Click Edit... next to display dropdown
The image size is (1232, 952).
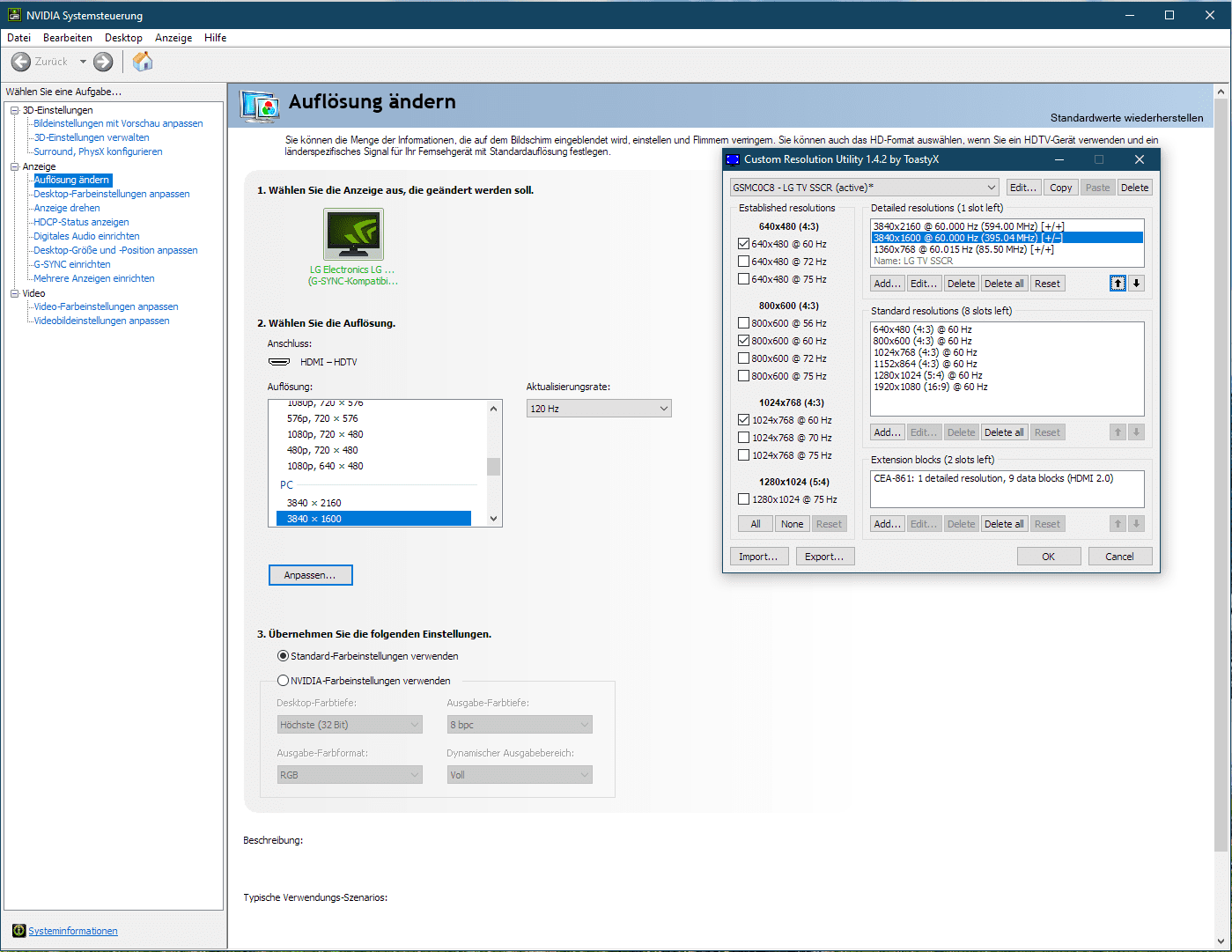tap(1023, 188)
